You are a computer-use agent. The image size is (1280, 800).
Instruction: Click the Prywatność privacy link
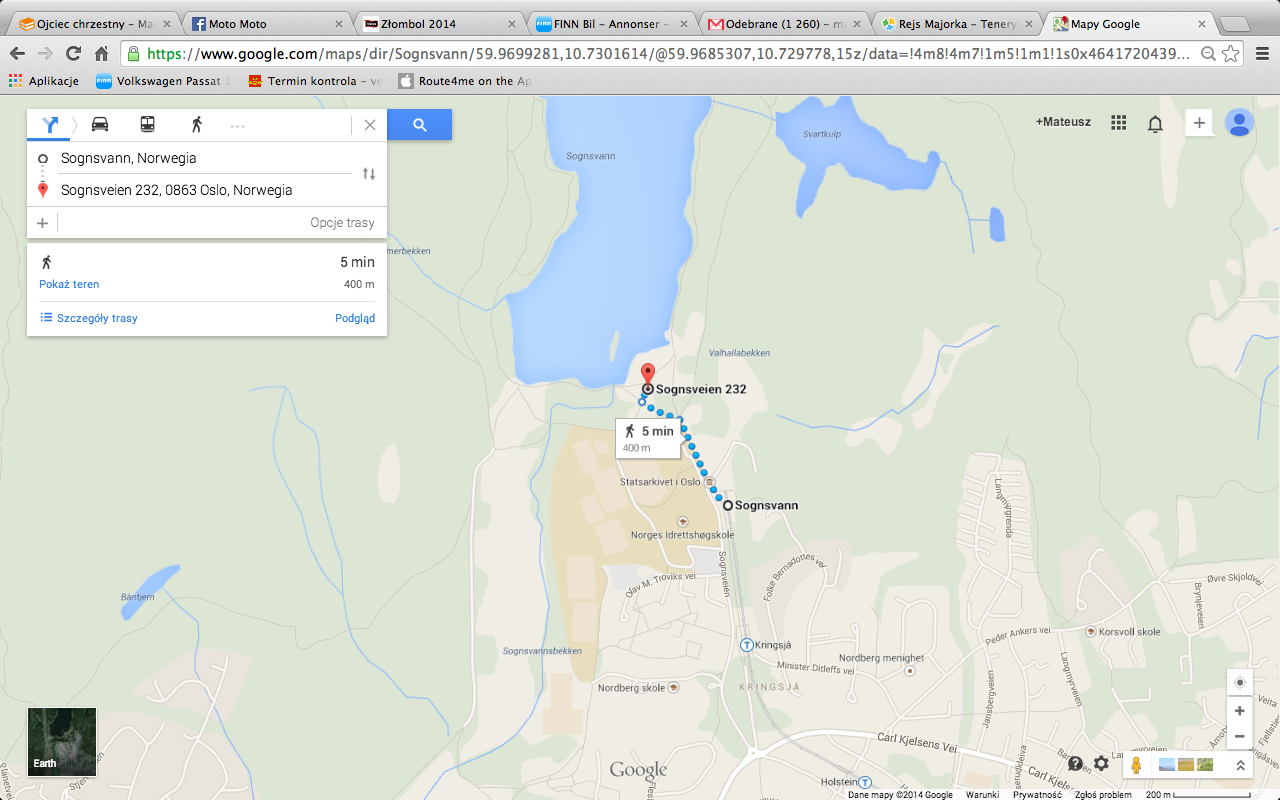click(x=1037, y=795)
